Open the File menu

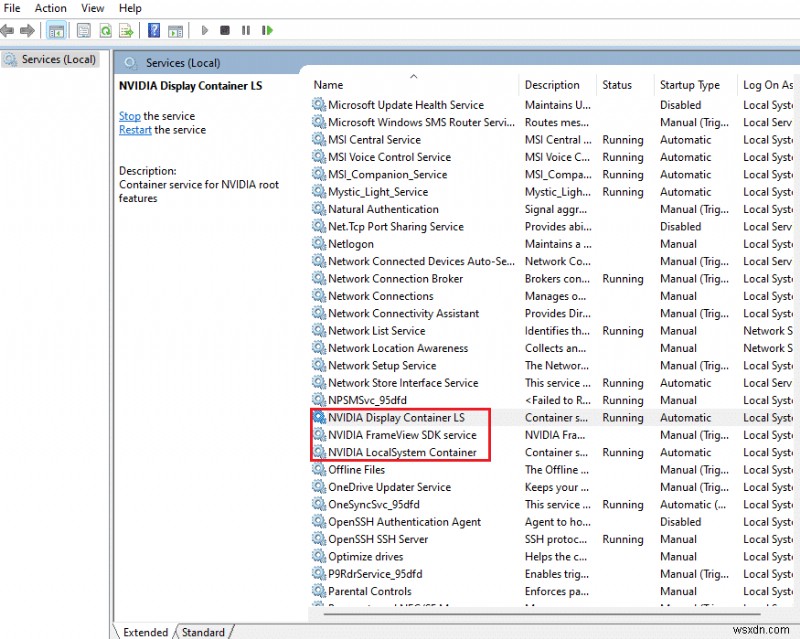click(x=12, y=8)
